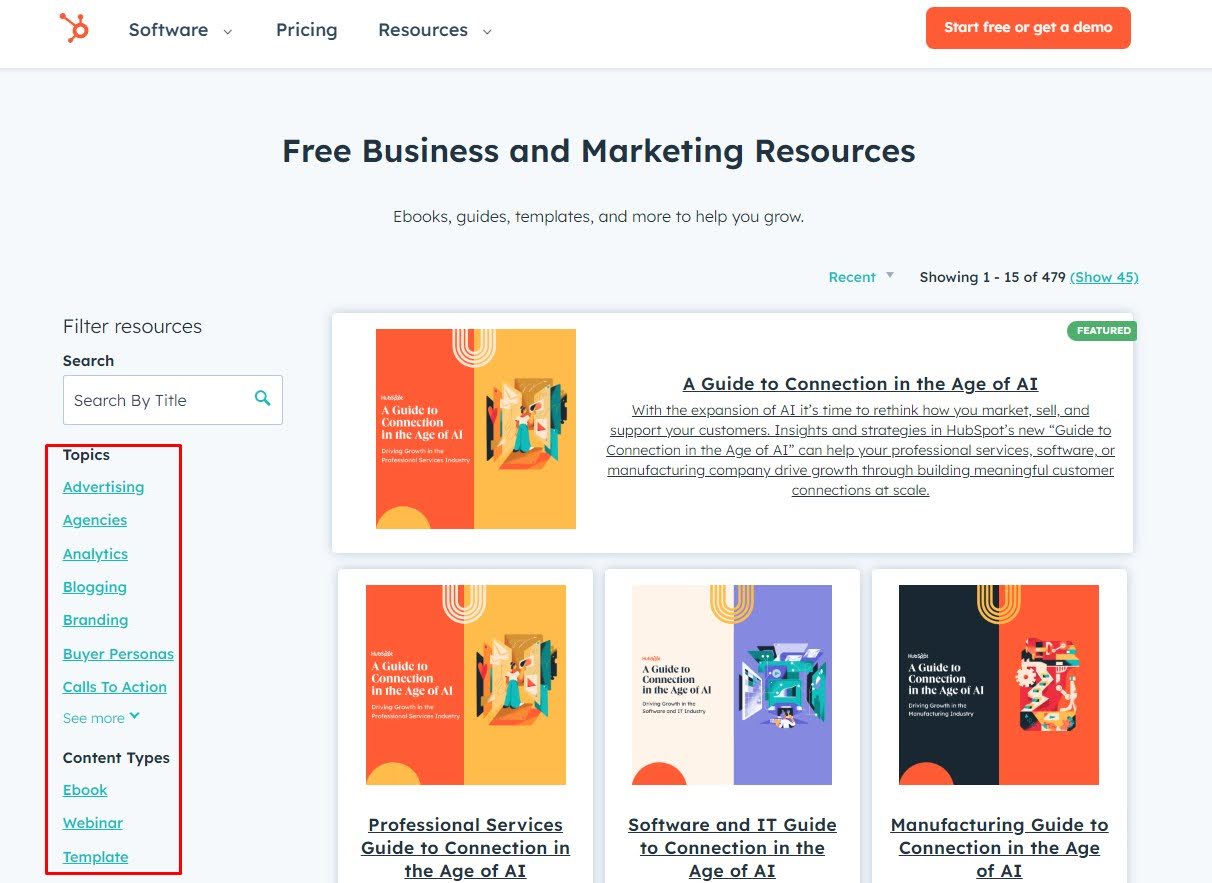Filter by Buyer Personas topic
This screenshot has height=883, width=1212.
[118, 653]
